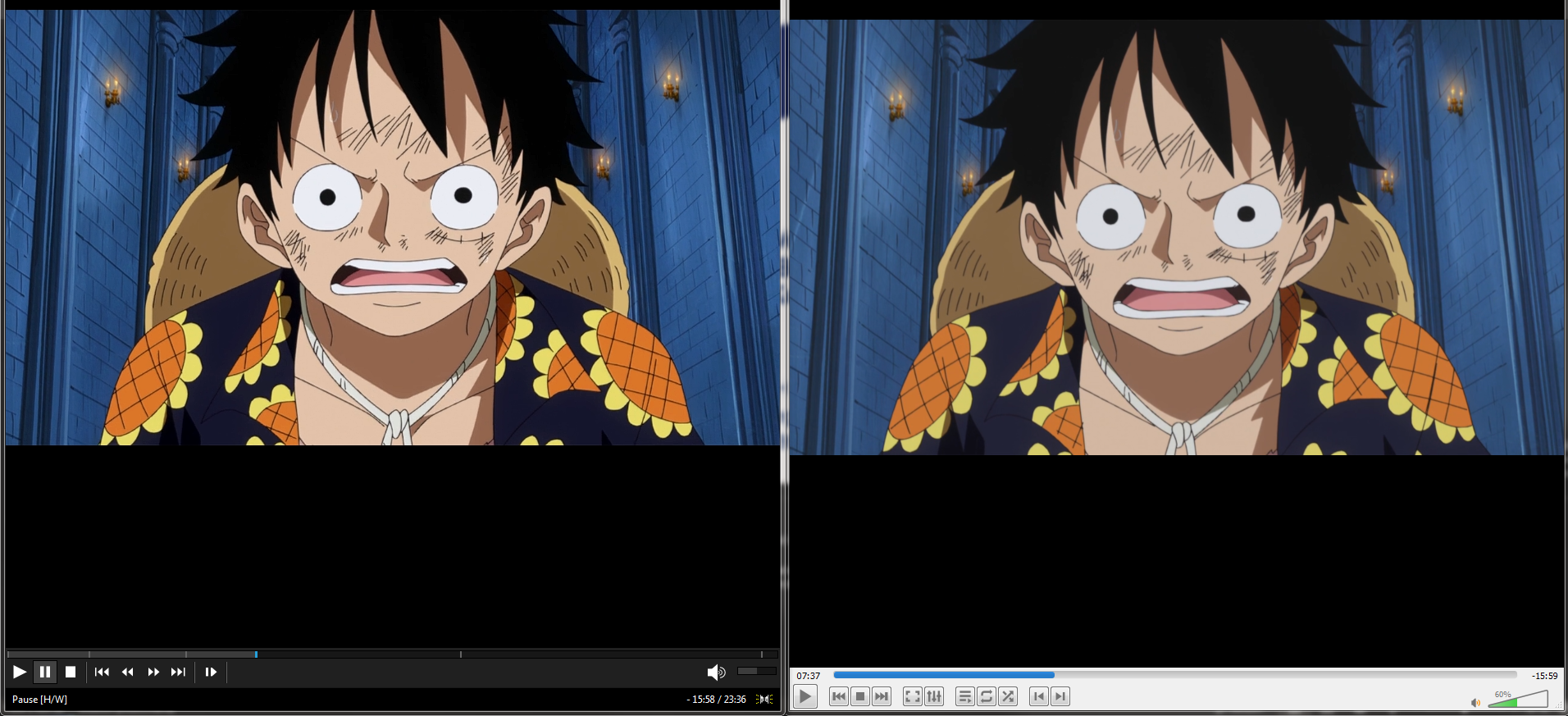
Task: Mute audio with MPC speaker icon
Action: 716,672
